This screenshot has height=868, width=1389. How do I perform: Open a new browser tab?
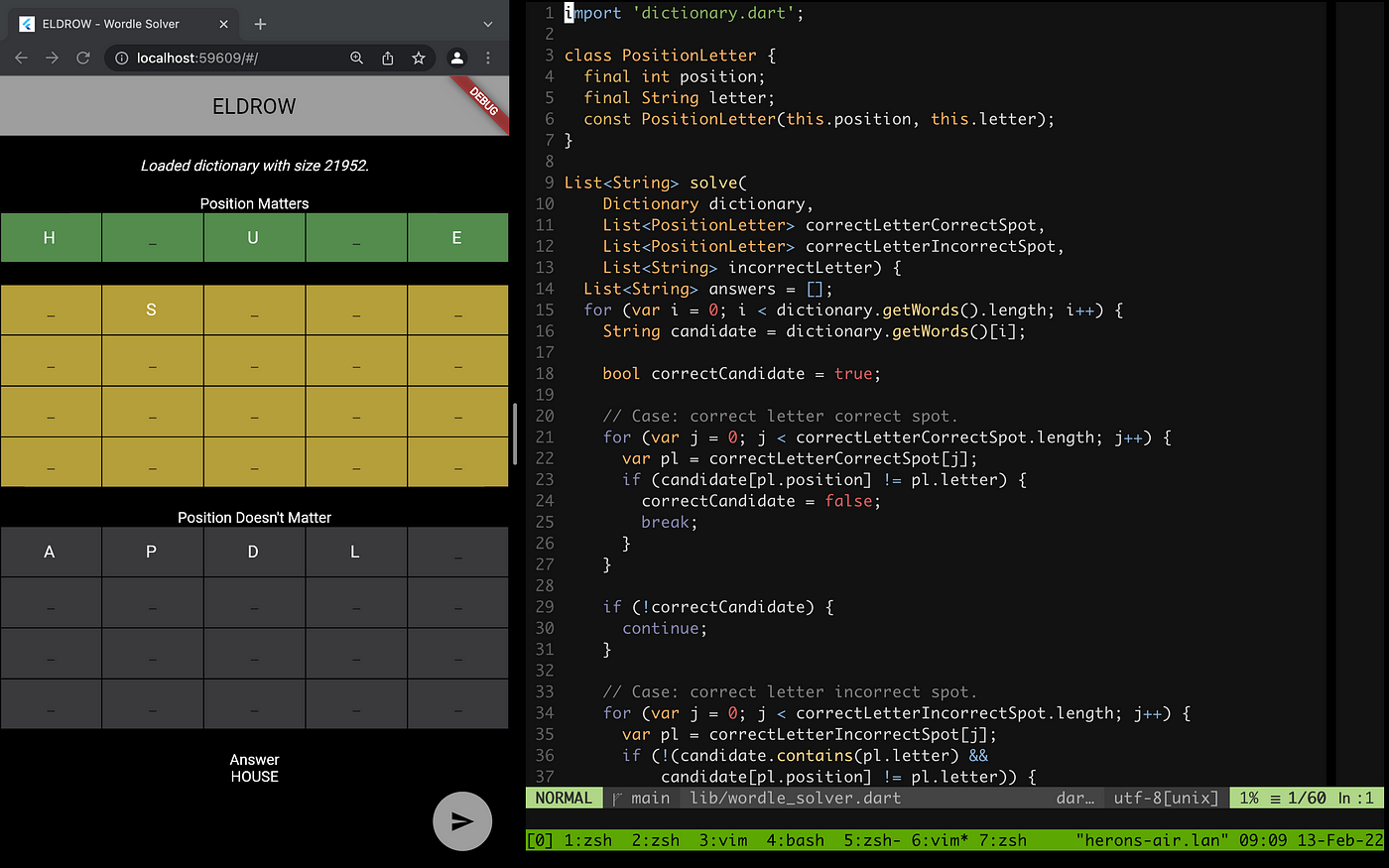tap(260, 24)
